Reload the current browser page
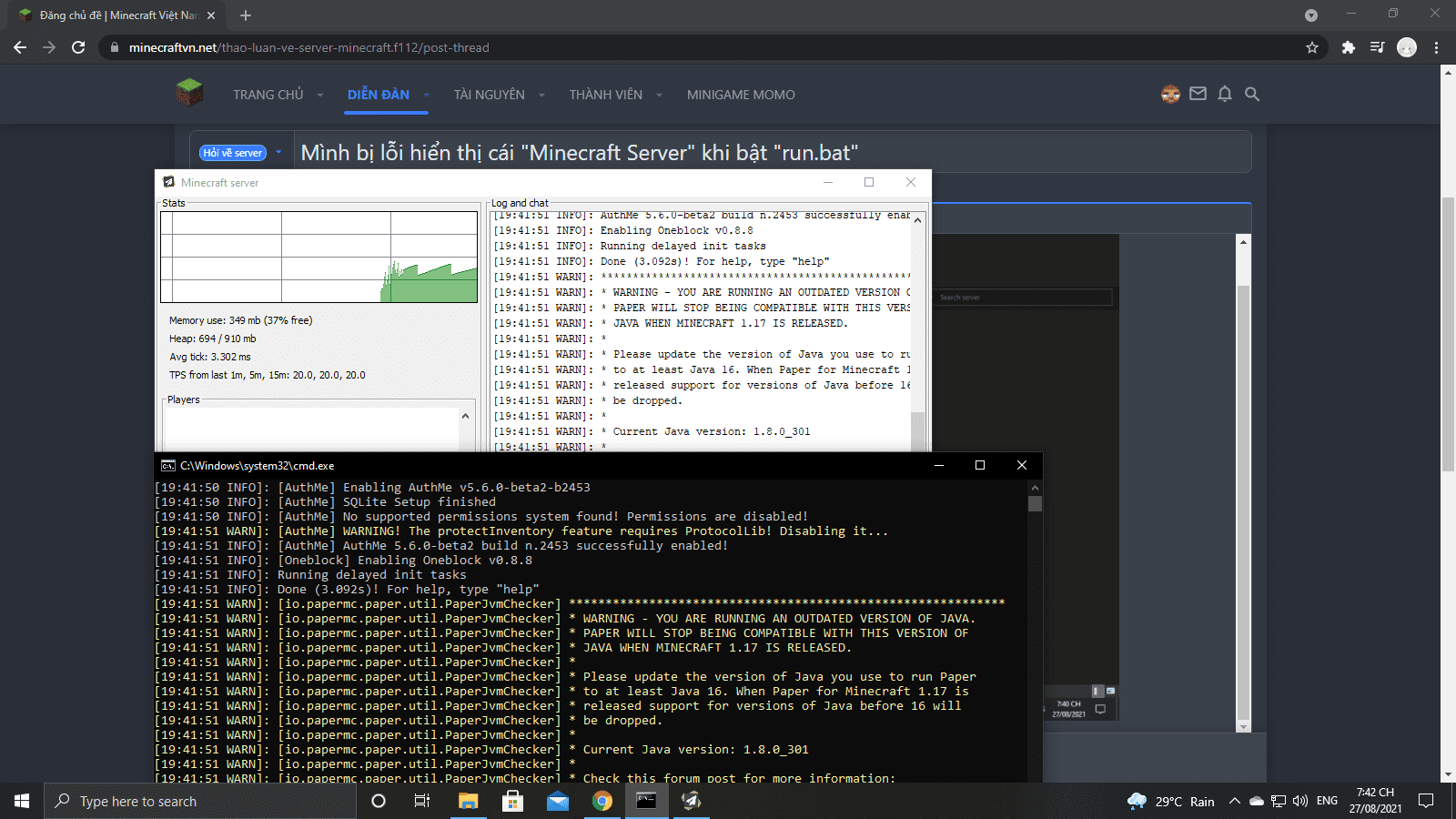 coord(78,47)
